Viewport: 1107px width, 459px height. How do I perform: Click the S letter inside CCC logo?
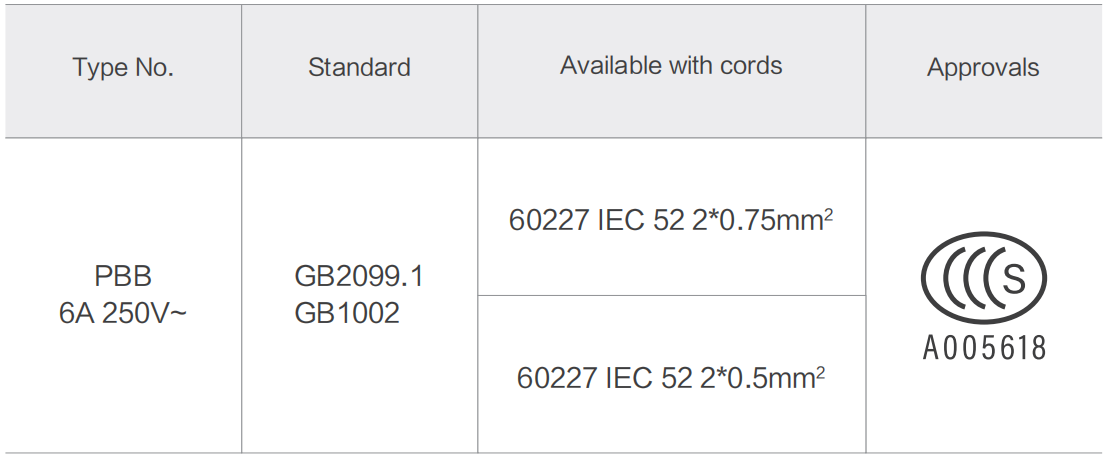pyautogui.click(x=1013, y=278)
